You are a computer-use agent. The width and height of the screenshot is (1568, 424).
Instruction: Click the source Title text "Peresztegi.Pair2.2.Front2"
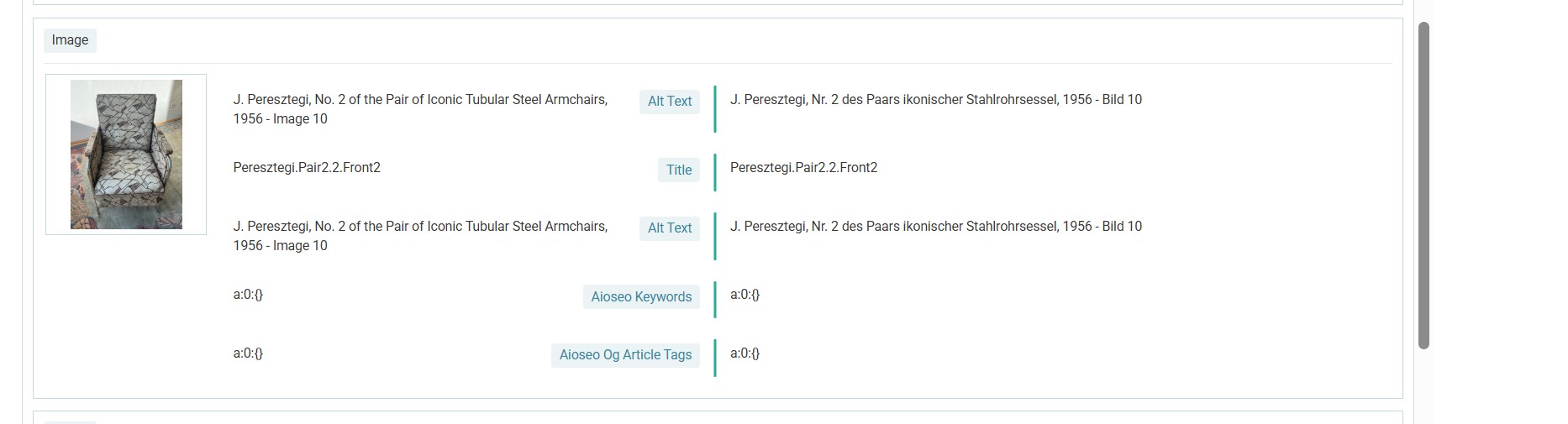307,168
